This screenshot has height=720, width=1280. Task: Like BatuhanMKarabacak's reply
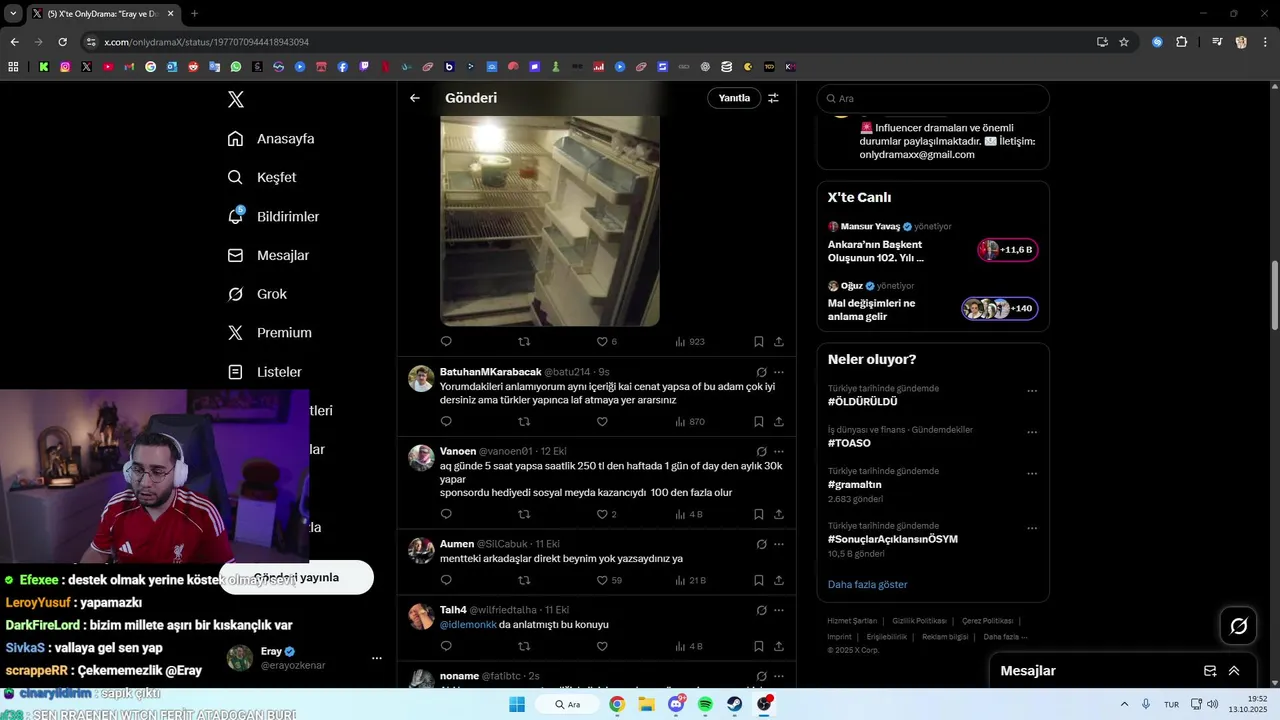[x=602, y=422]
